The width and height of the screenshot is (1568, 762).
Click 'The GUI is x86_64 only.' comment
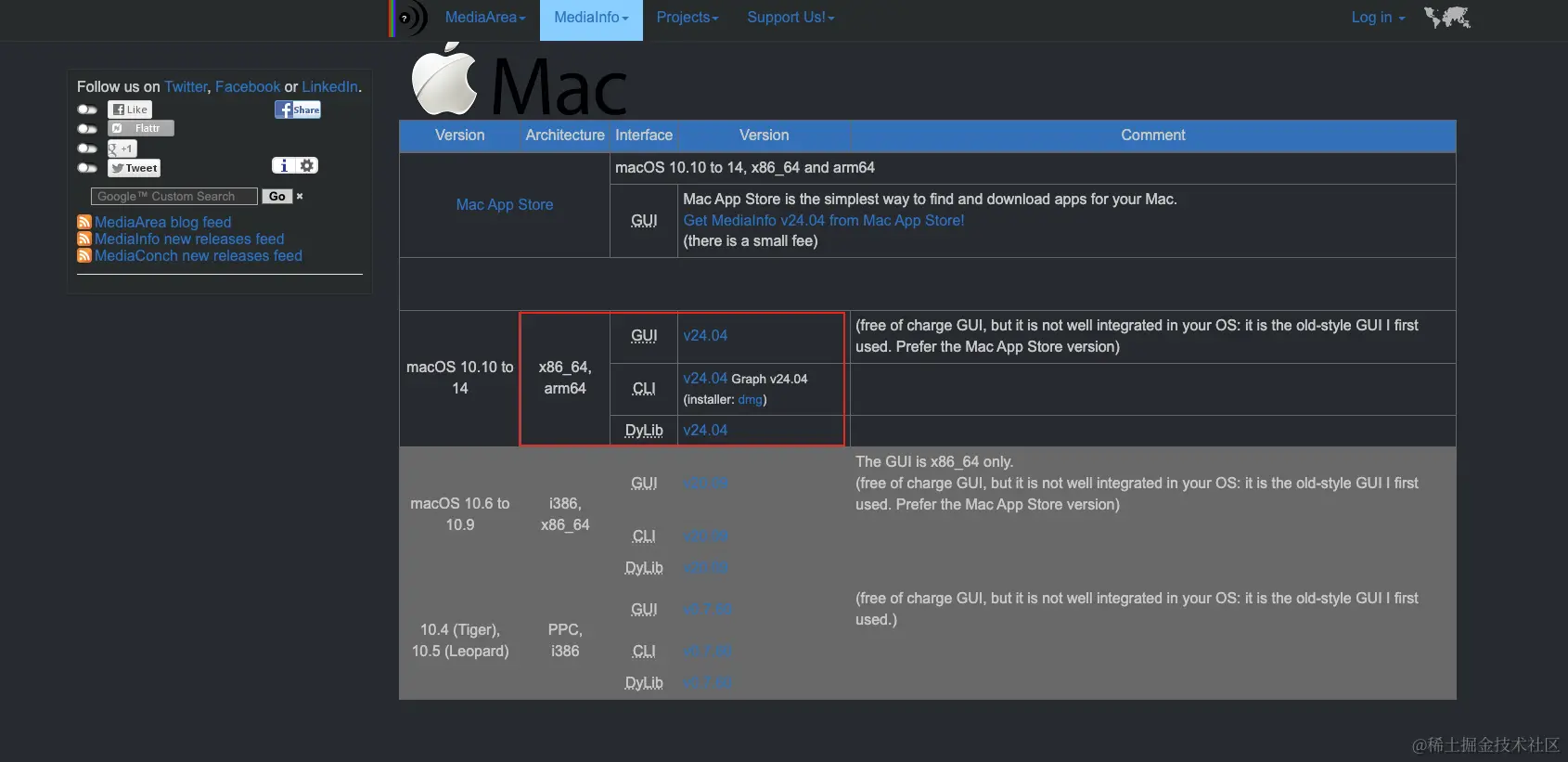click(934, 461)
